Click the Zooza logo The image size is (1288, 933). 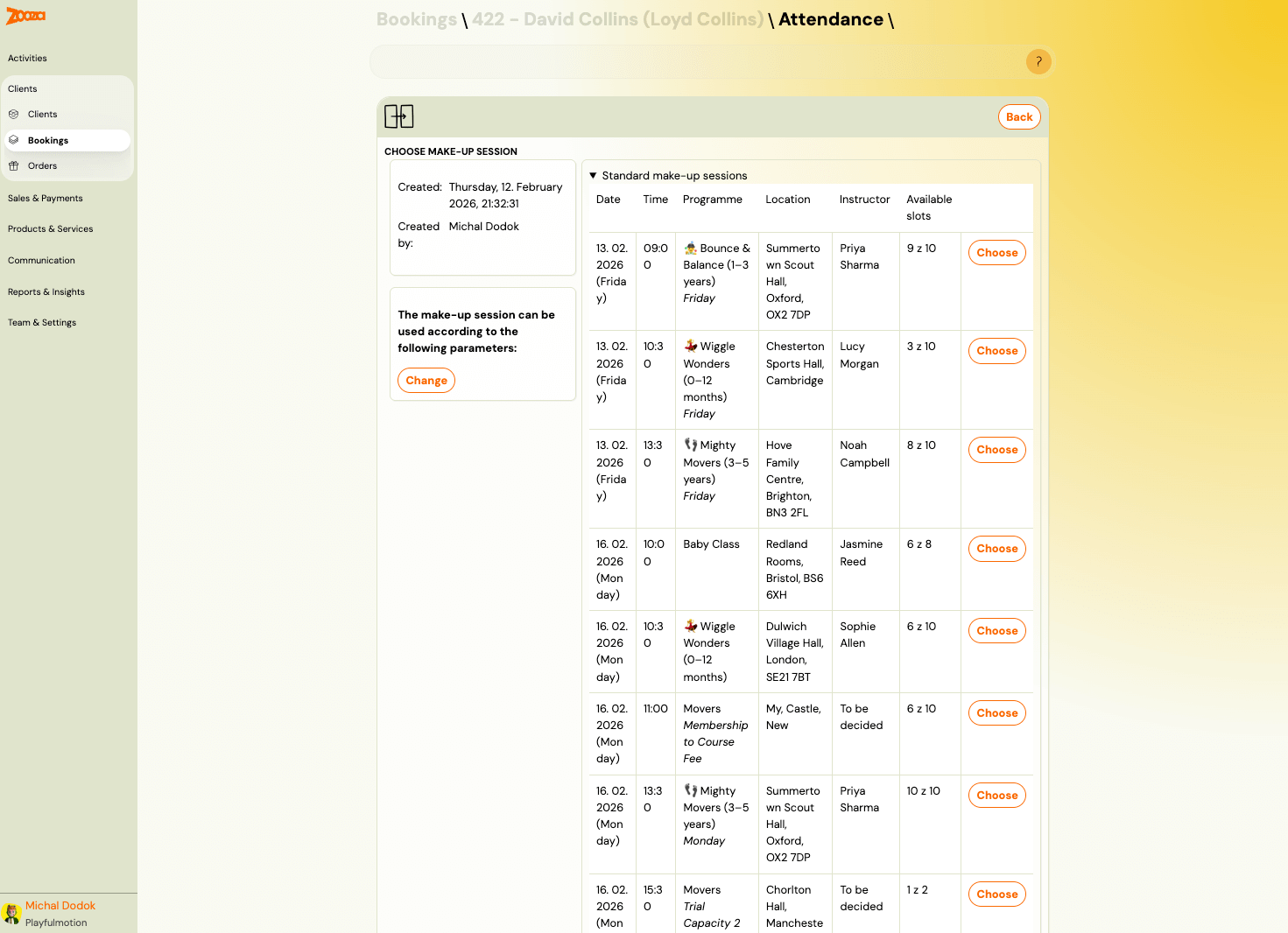(26, 16)
